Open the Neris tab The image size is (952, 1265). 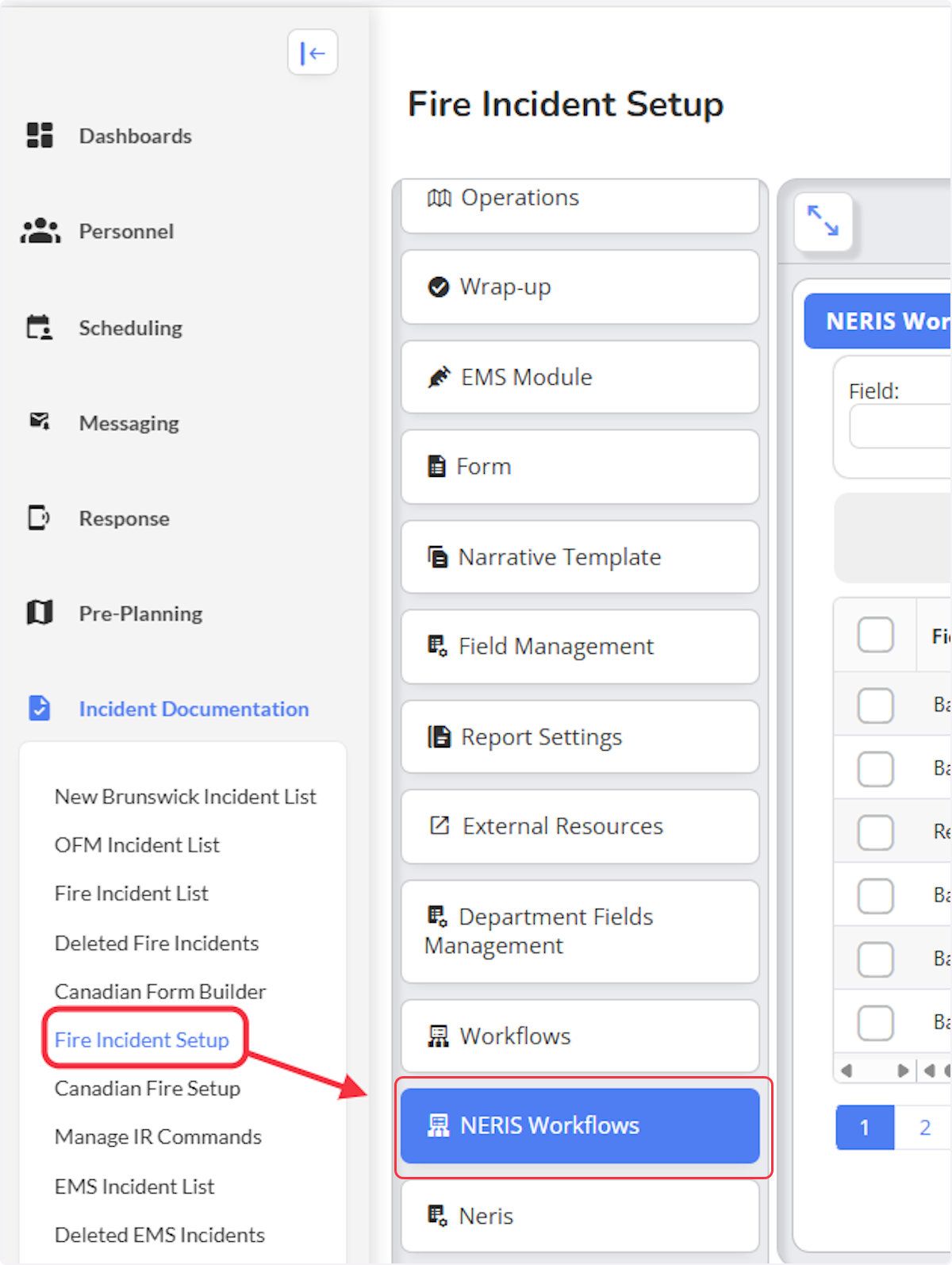coord(580,1216)
